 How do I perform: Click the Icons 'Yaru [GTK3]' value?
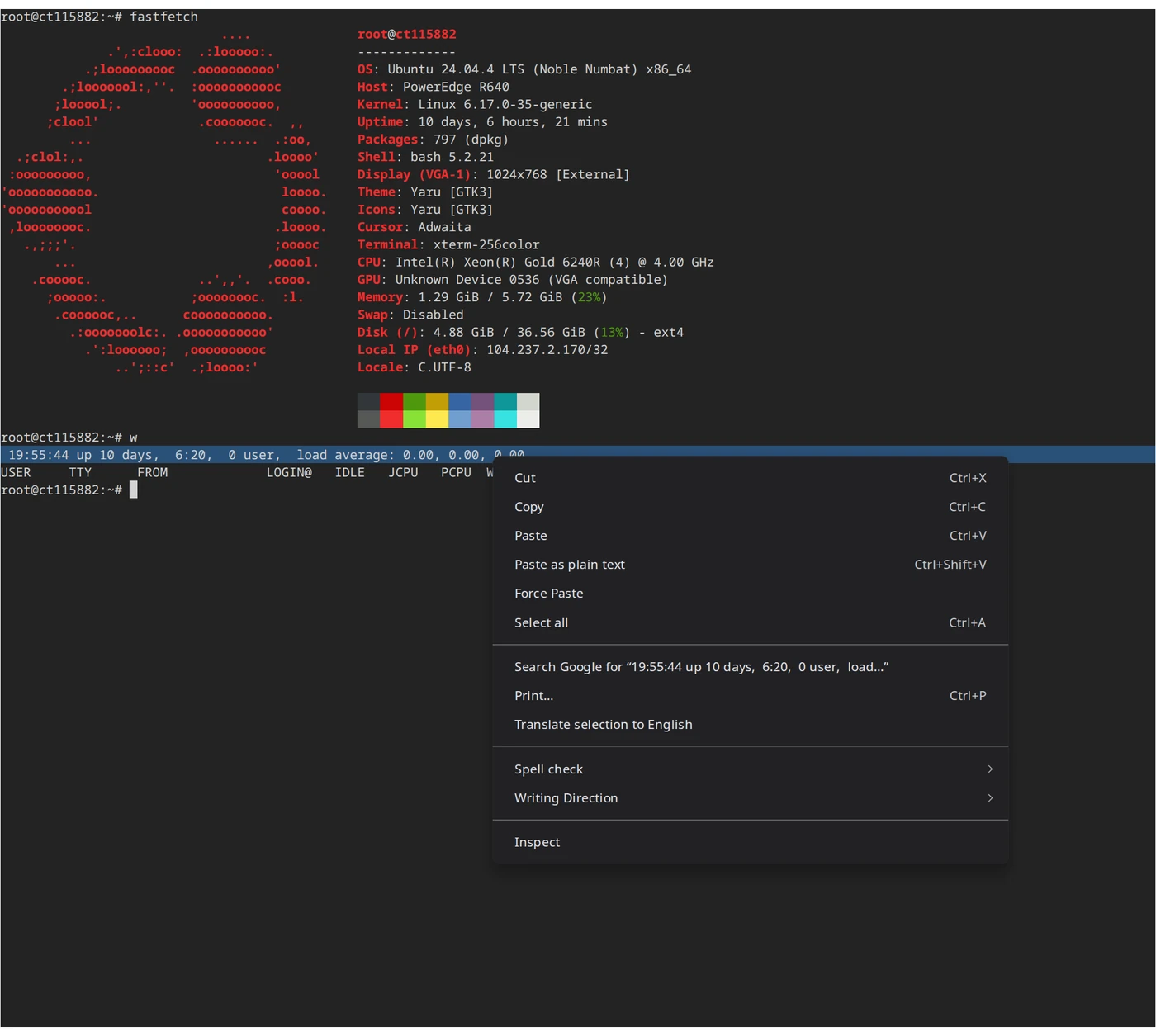coord(452,210)
